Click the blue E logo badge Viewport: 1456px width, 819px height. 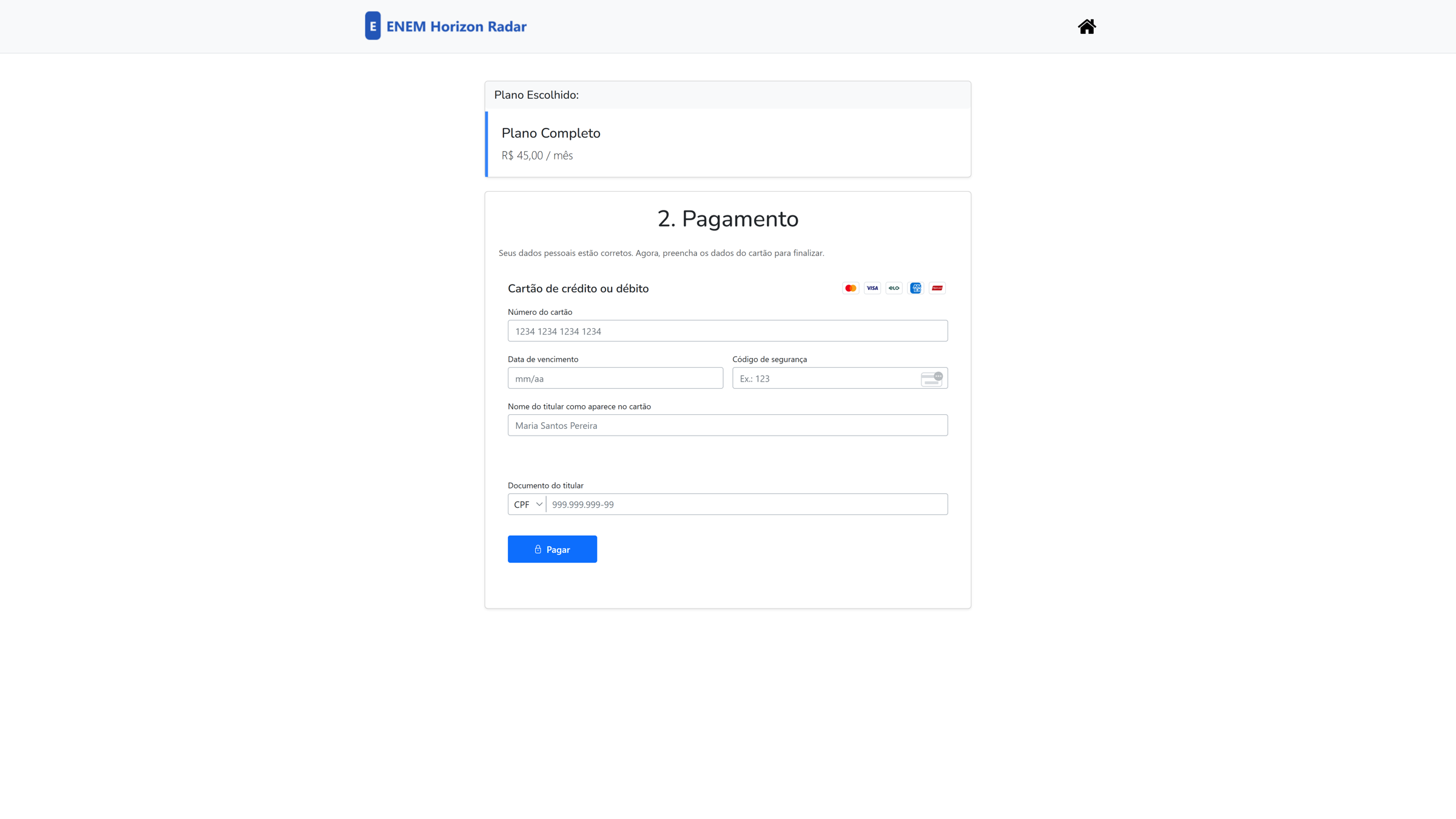[372, 26]
